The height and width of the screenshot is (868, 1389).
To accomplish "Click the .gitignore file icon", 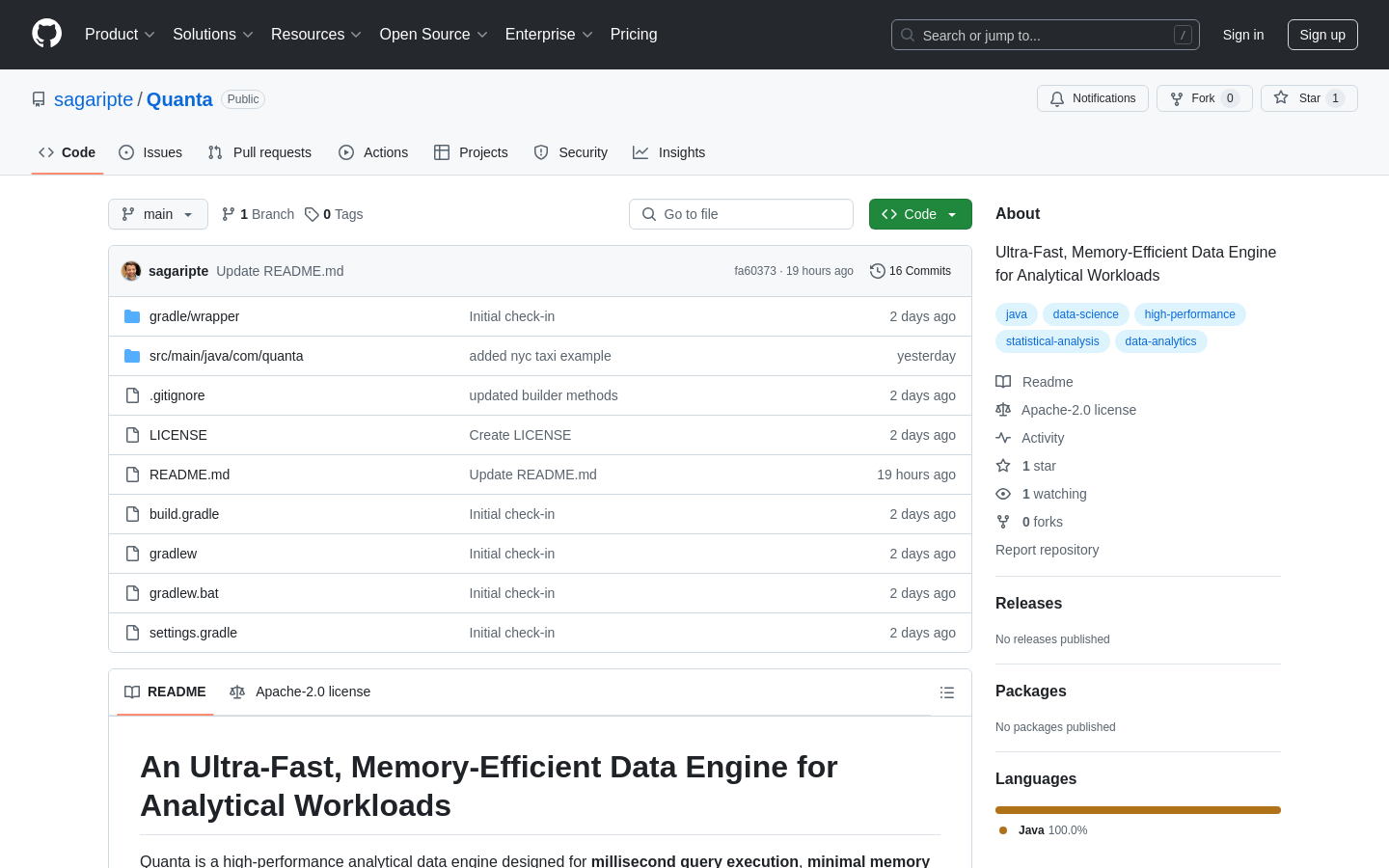I will pos(132,395).
